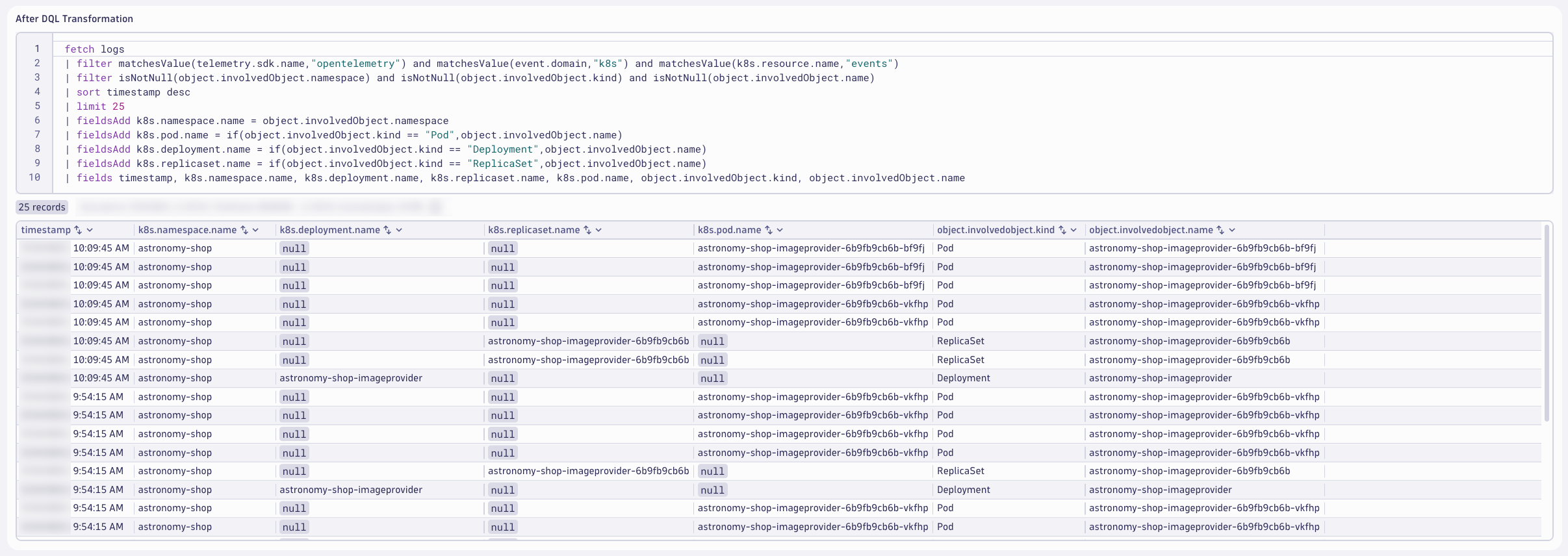The height and width of the screenshot is (556, 1568).
Task: Open the object.involvedobject.name column chevron menu
Action: 1232,230
